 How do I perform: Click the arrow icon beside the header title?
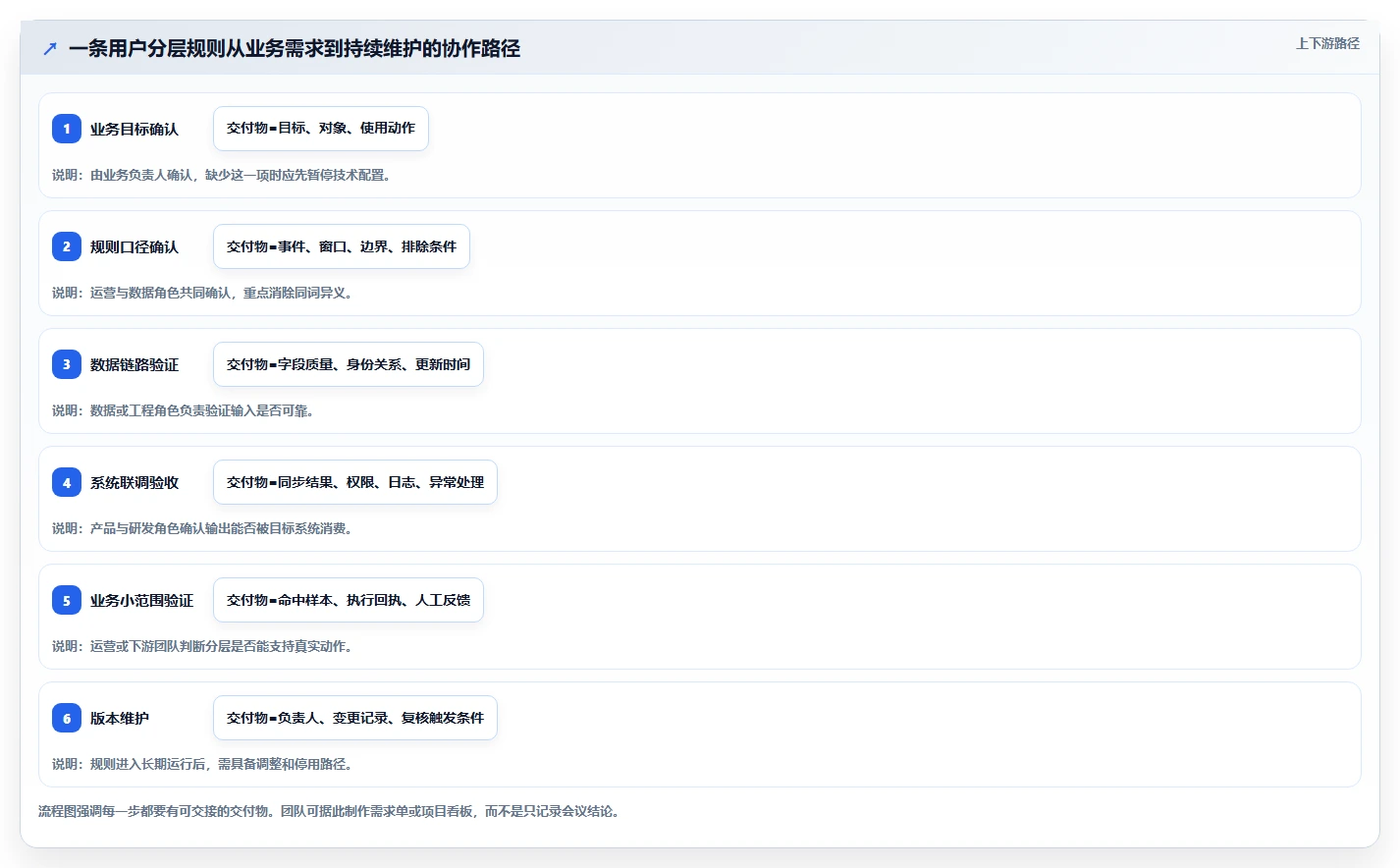point(50,48)
